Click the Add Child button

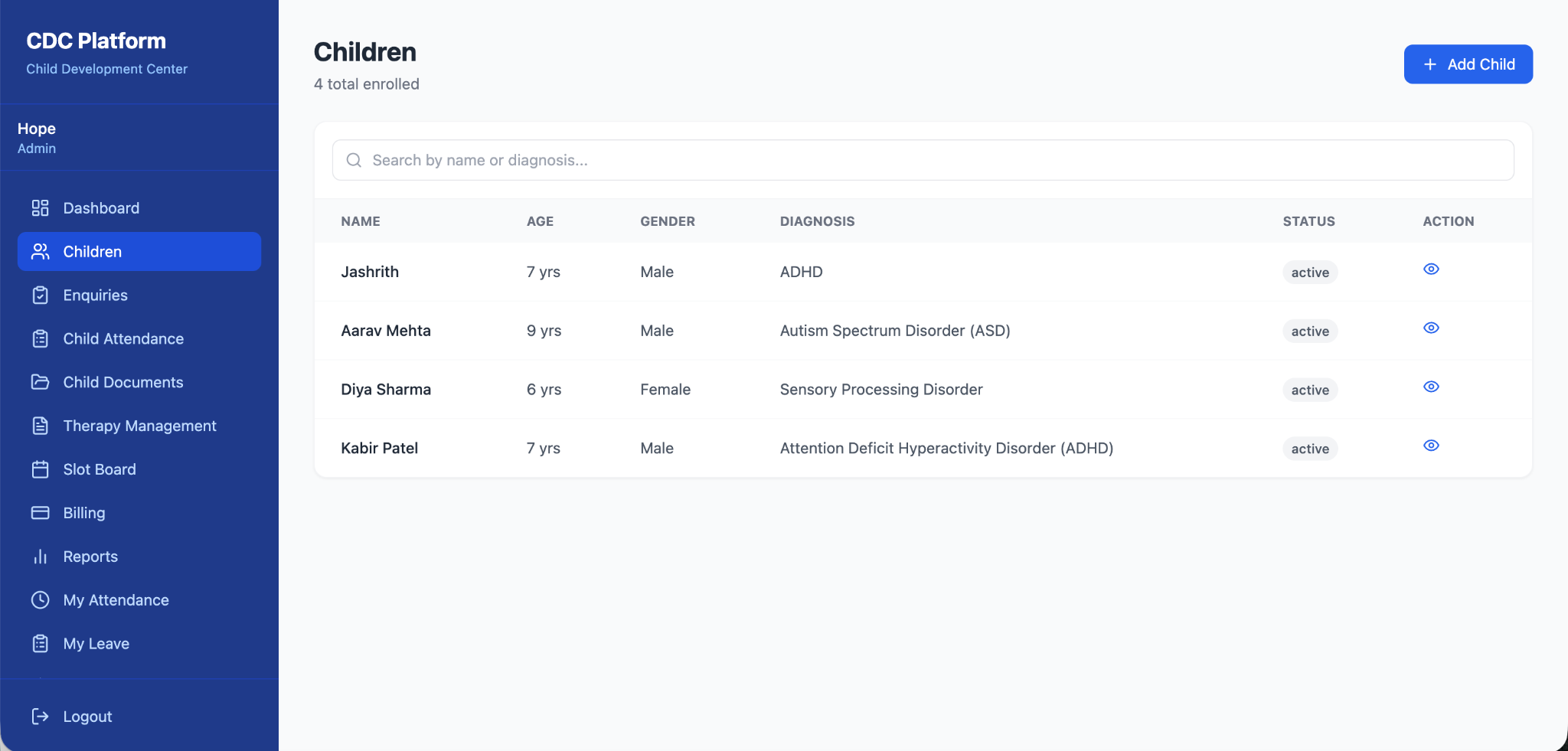[1468, 64]
